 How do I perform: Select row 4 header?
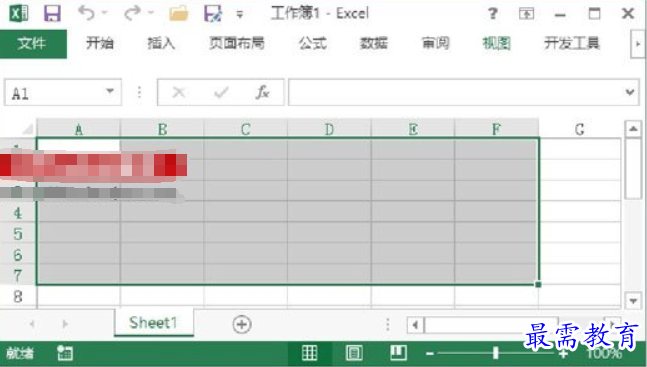pos(18,213)
